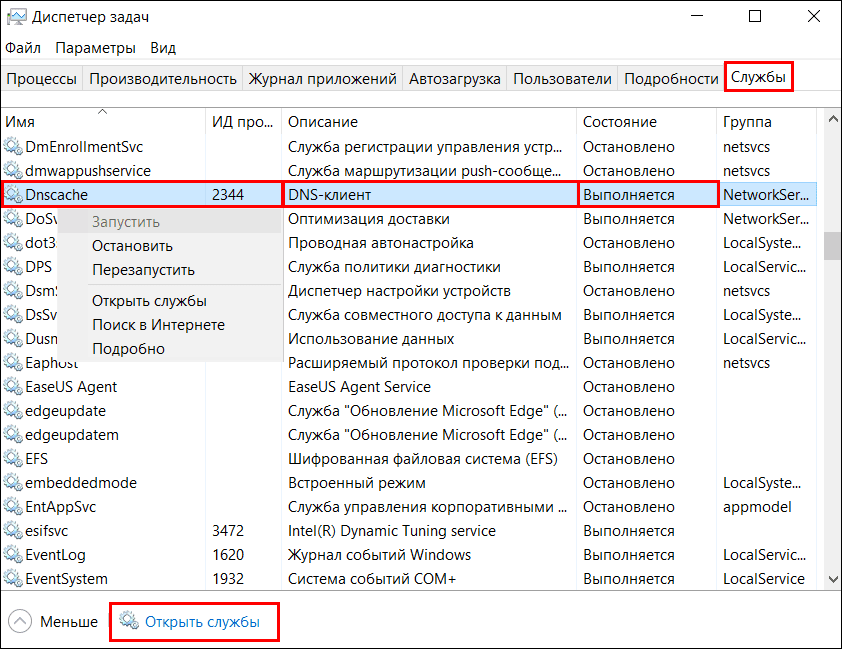Click the gear icon of EFS service
Image resolution: width=842 pixels, height=649 pixels.
[13, 458]
